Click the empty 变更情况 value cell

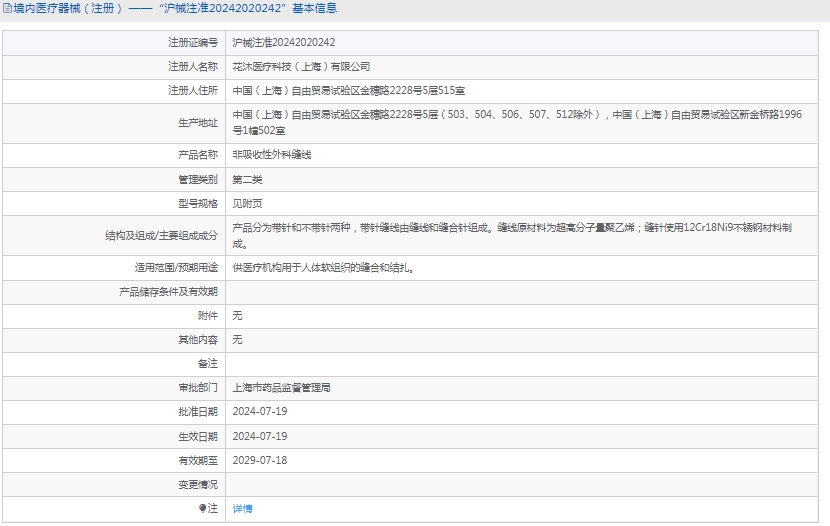(525, 485)
